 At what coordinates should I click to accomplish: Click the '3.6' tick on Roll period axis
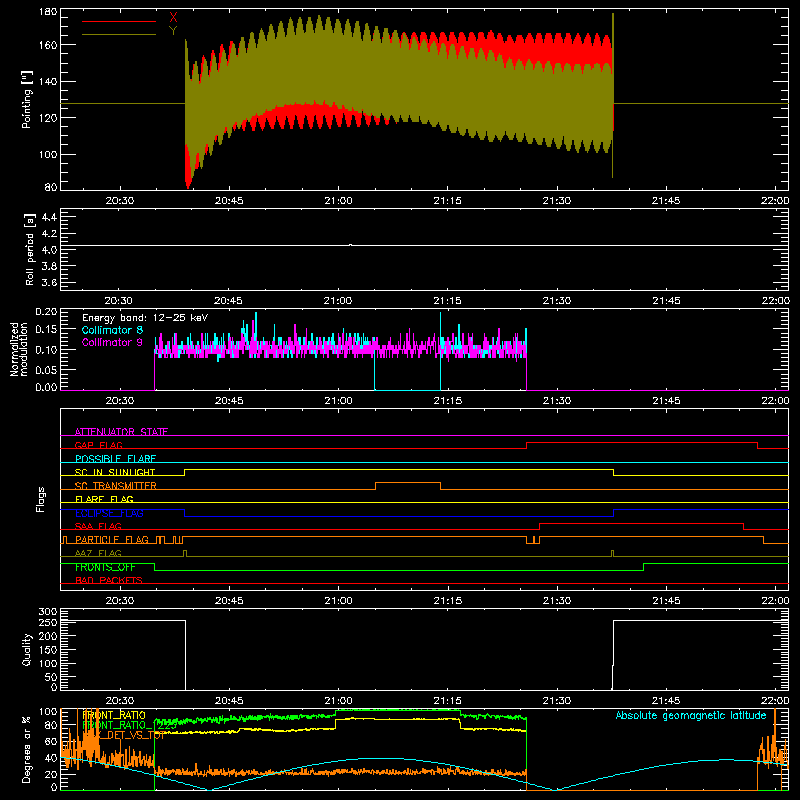[49, 283]
